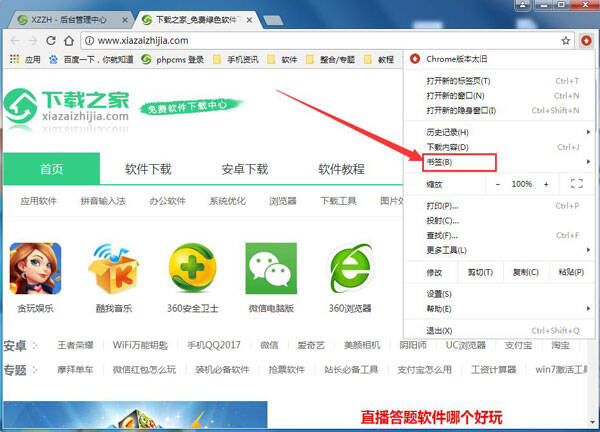Open 微信红包怎么玩 topic link
Screen dimensions: 600x432
click(x=144, y=369)
